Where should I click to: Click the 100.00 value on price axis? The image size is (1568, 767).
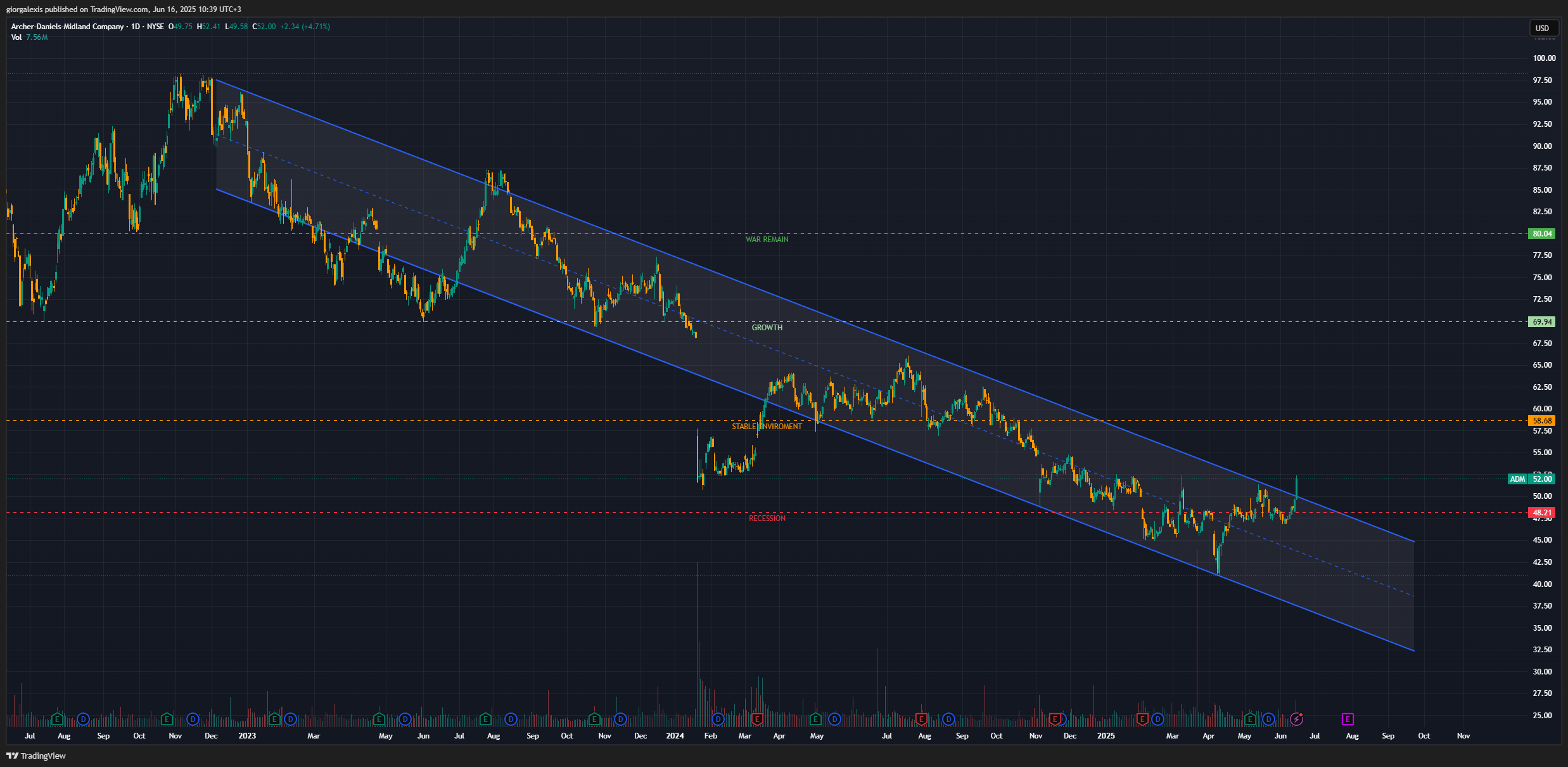(x=1544, y=58)
